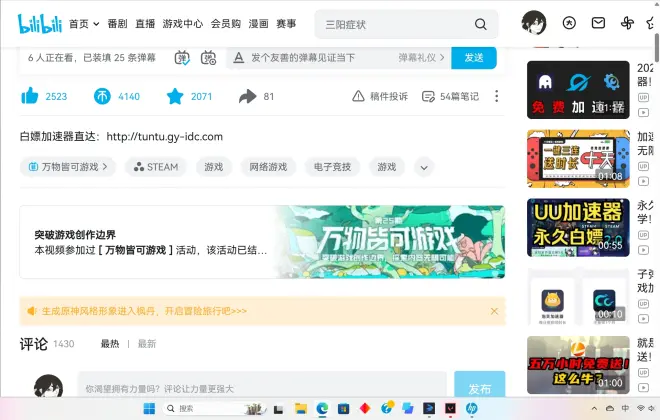The image size is (660, 420).
Task: Open the danmaku font style selector
Action: point(238,58)
